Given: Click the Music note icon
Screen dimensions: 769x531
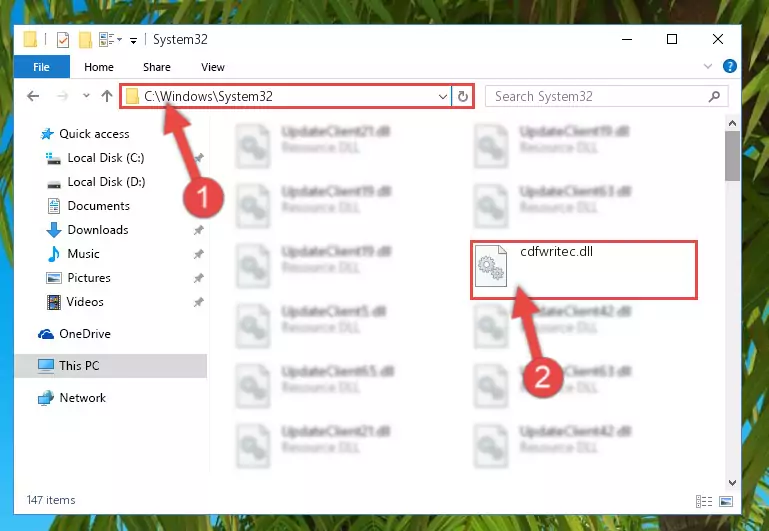Looking at the screenshot, I should point(53,254).
